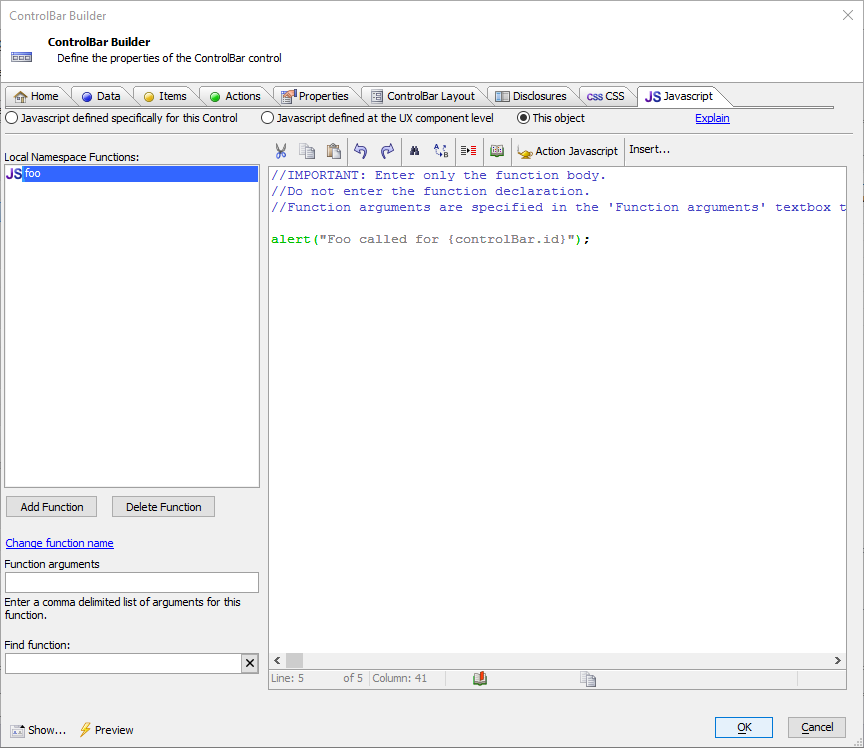
Task: Click the Find and Replace A-B icon
Action: point(441,151)
